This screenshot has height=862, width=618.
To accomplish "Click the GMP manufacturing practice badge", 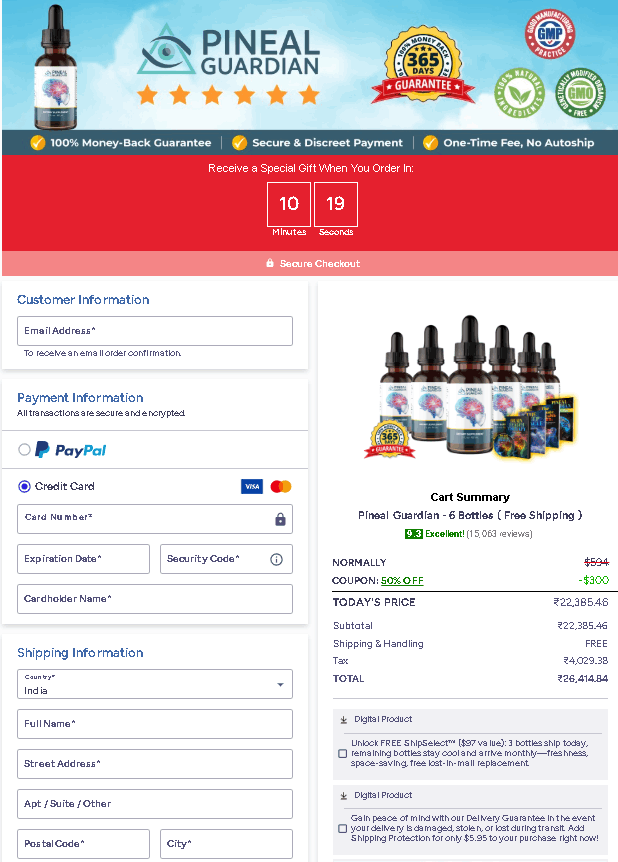I will [549, 33].
